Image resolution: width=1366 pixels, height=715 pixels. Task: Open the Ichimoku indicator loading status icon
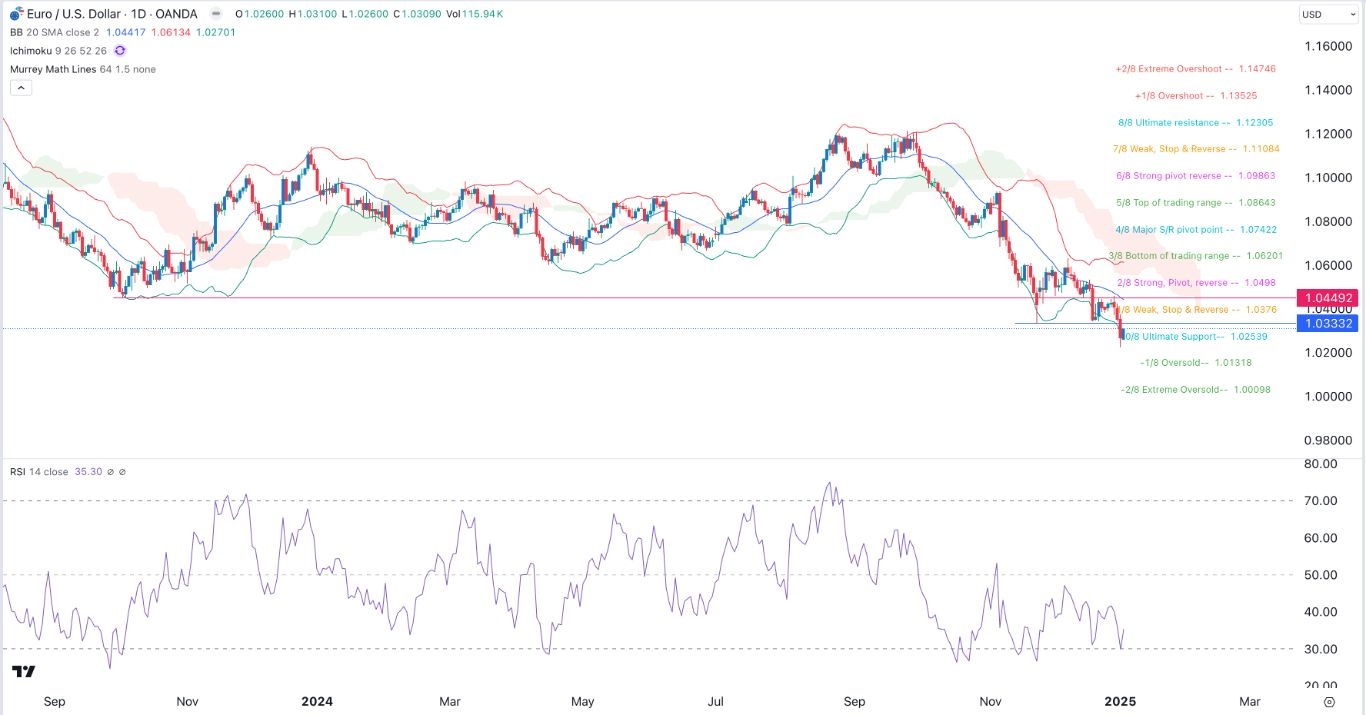(x=120, y=51)
